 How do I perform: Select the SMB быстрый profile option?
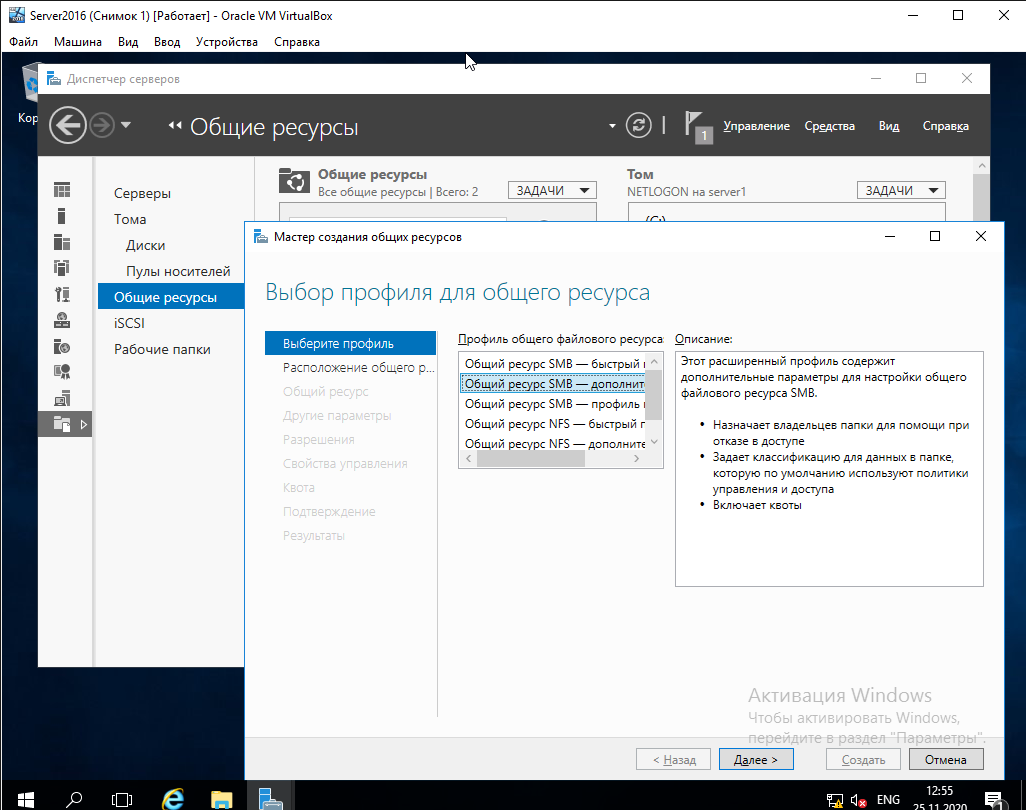[554, 363]
